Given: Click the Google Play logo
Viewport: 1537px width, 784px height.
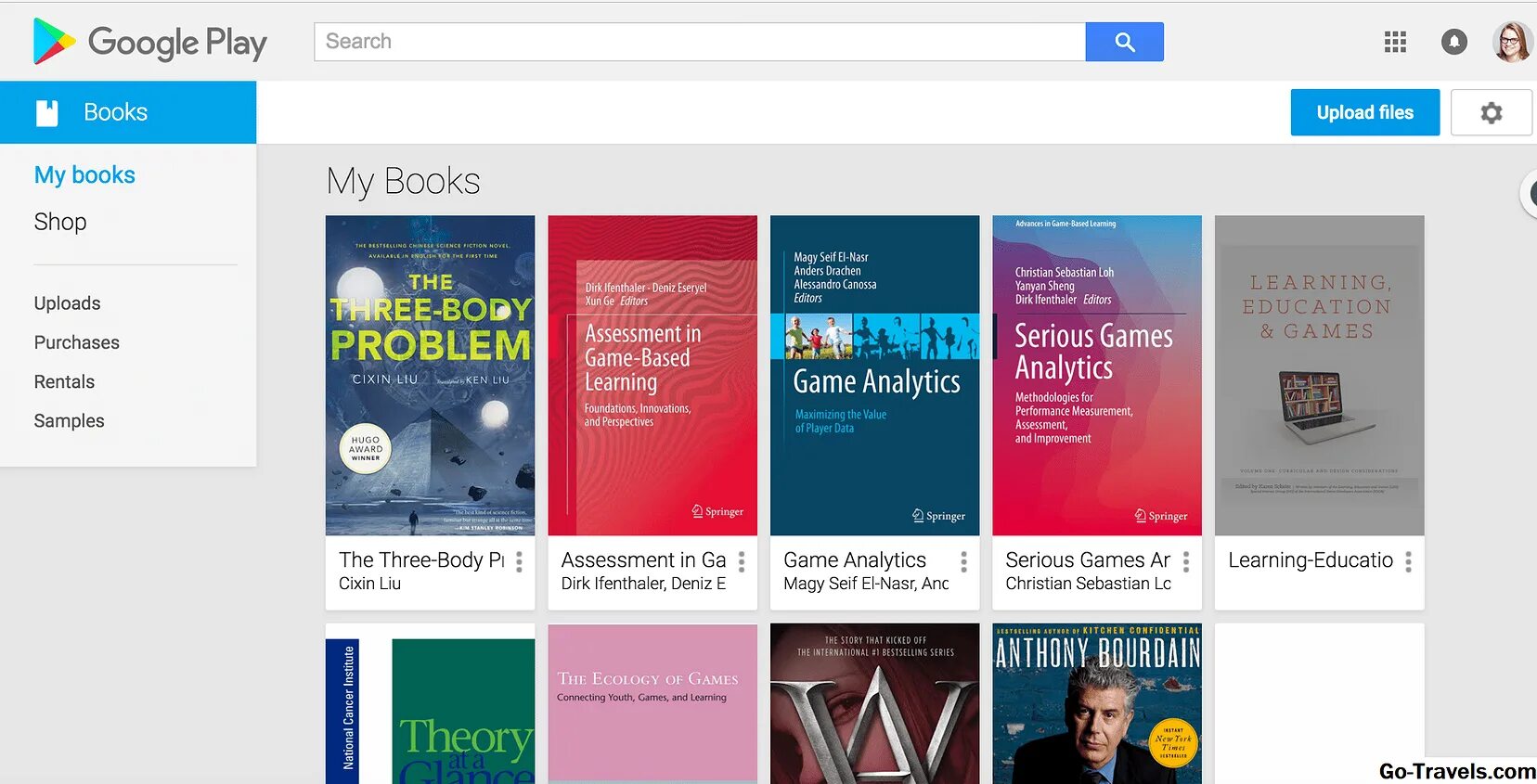Looking at the screenshot, I should click(x=149, y=42).
